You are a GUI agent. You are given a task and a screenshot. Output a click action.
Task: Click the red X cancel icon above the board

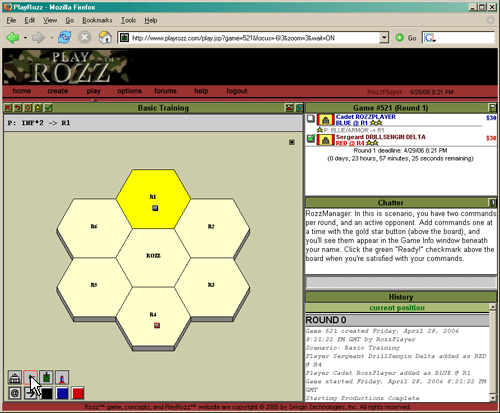[x=8, y=108]
